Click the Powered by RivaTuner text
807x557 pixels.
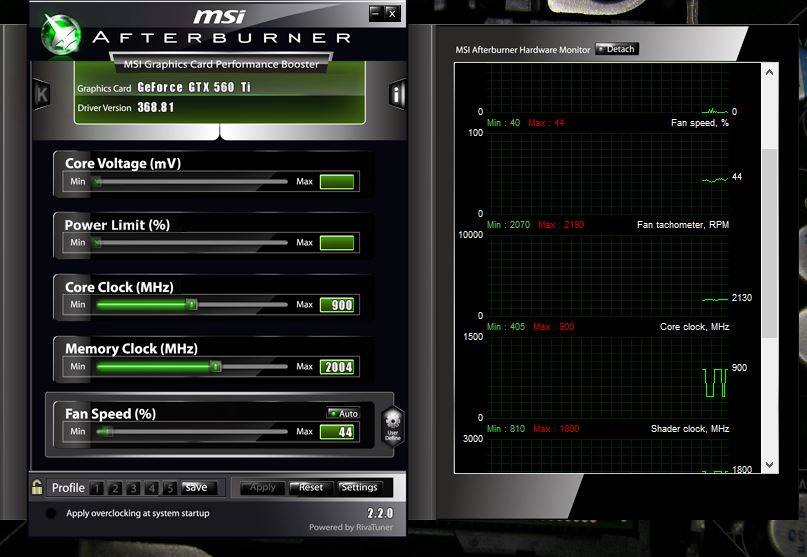[x=350, y=527]
